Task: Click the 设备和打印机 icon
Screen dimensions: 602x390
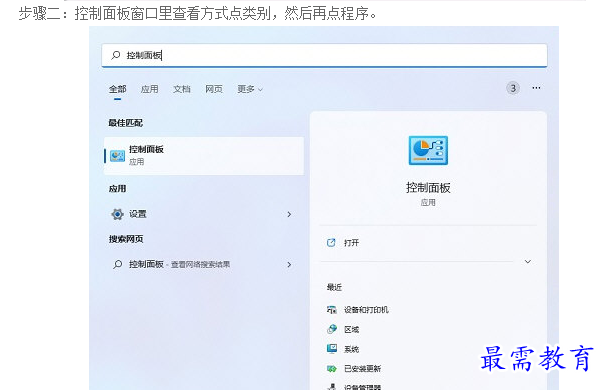Action: 331,309
